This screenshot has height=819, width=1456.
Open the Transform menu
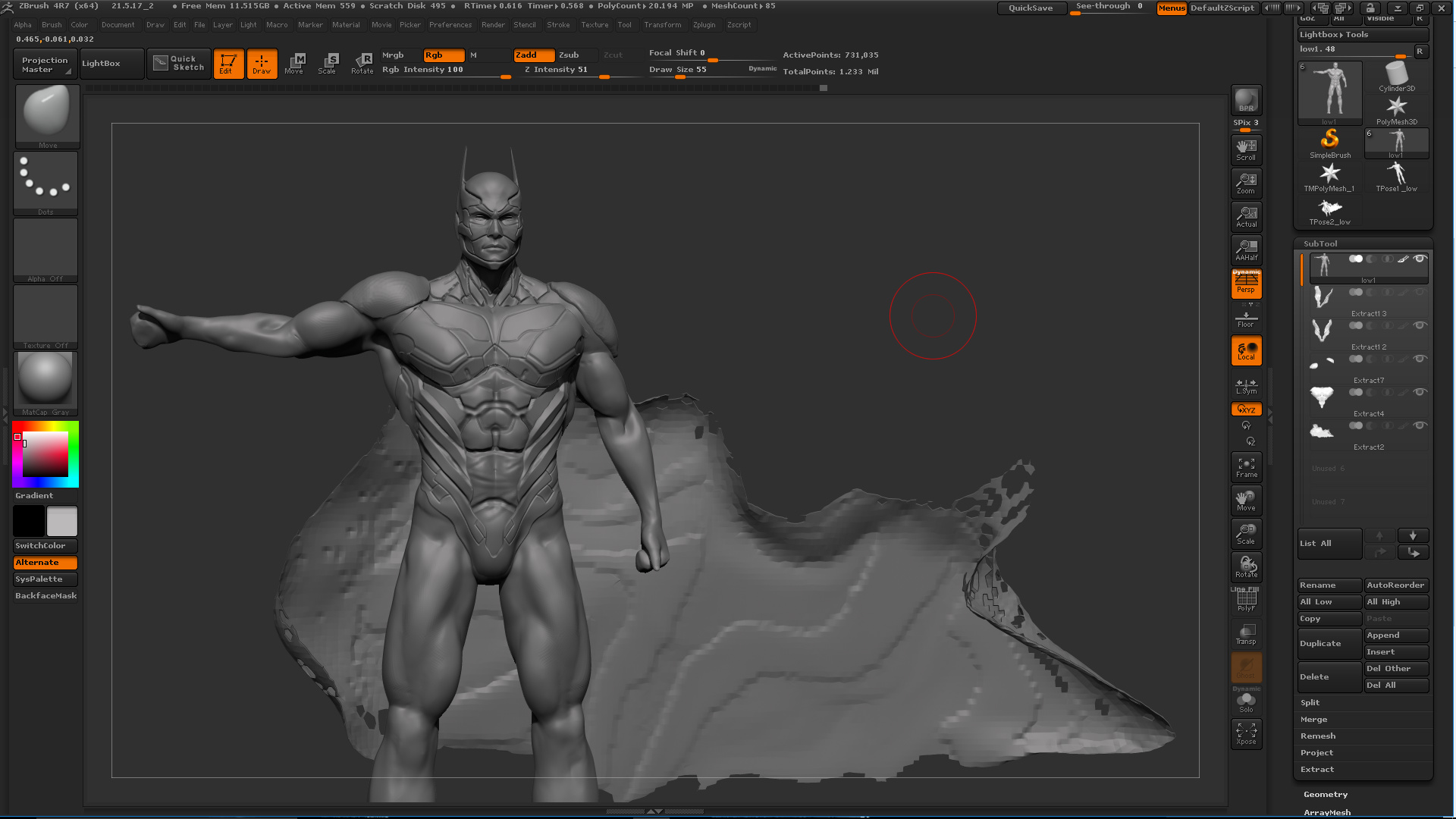click(663, 25)
